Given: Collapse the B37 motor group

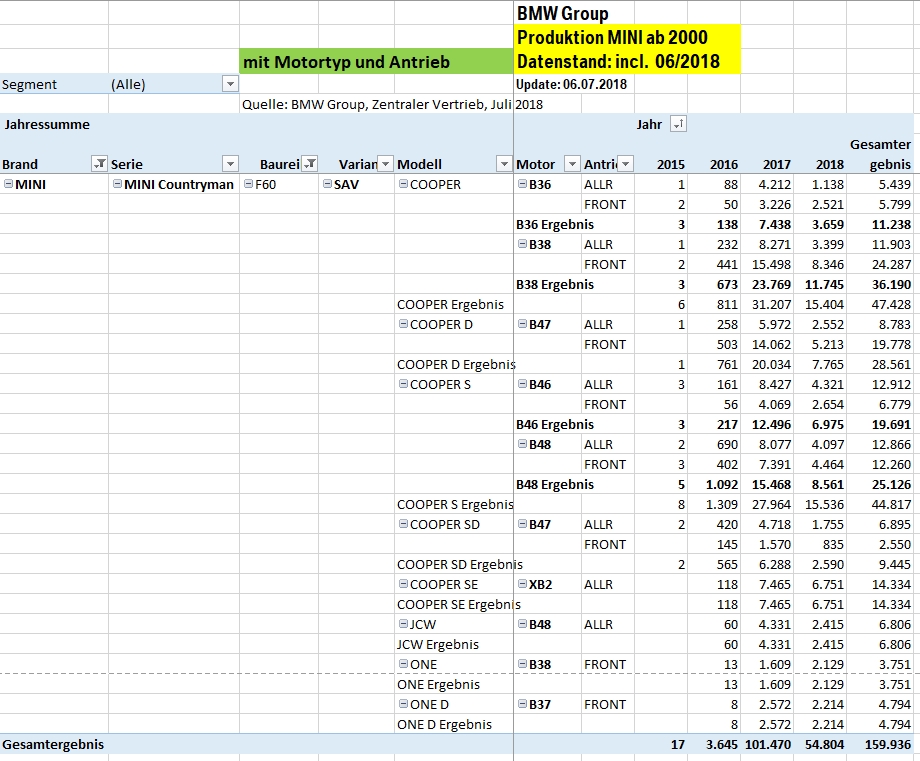Looking at the screenshot, I should (522, 703).
